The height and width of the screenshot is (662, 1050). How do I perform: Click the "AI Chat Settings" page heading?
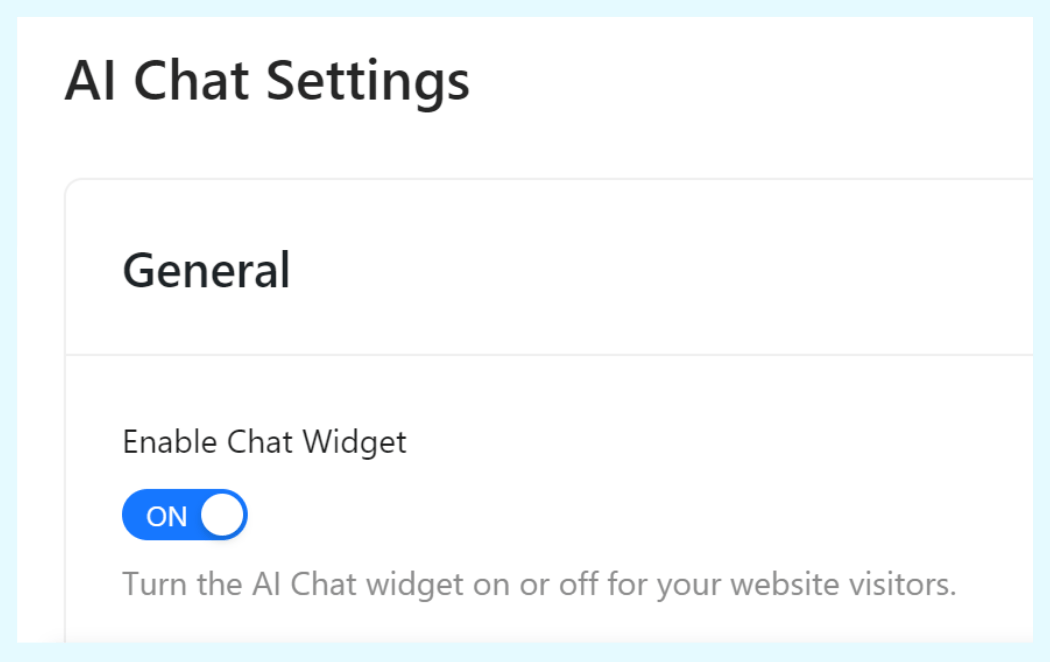(x=267, y=81)
